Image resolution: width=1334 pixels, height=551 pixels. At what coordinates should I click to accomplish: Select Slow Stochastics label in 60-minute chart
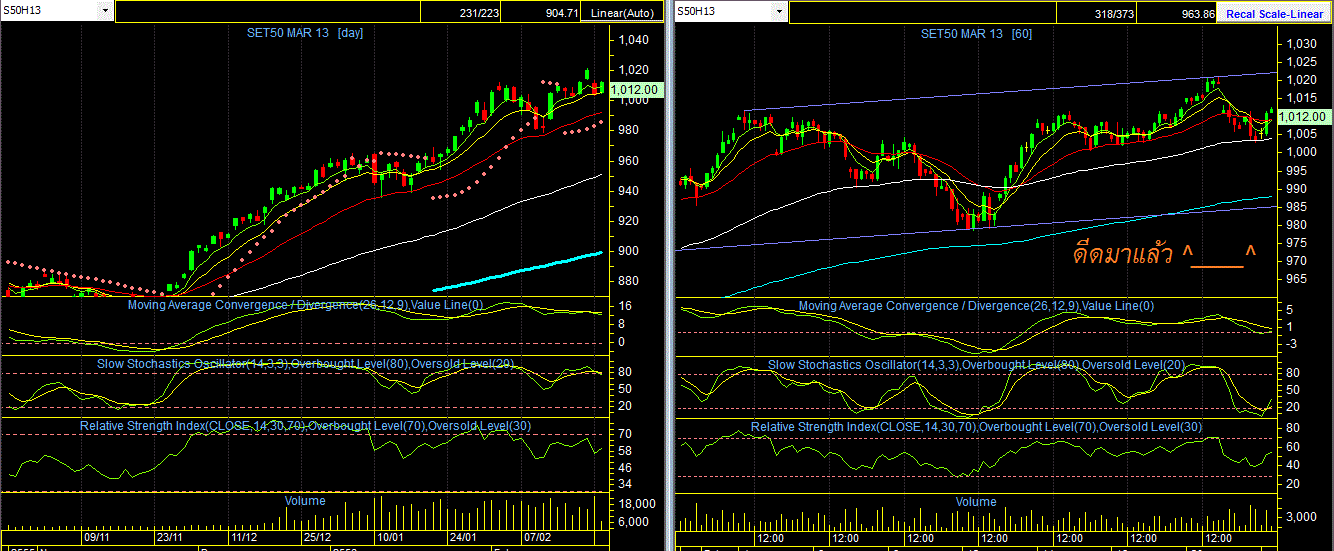point(976,364)
